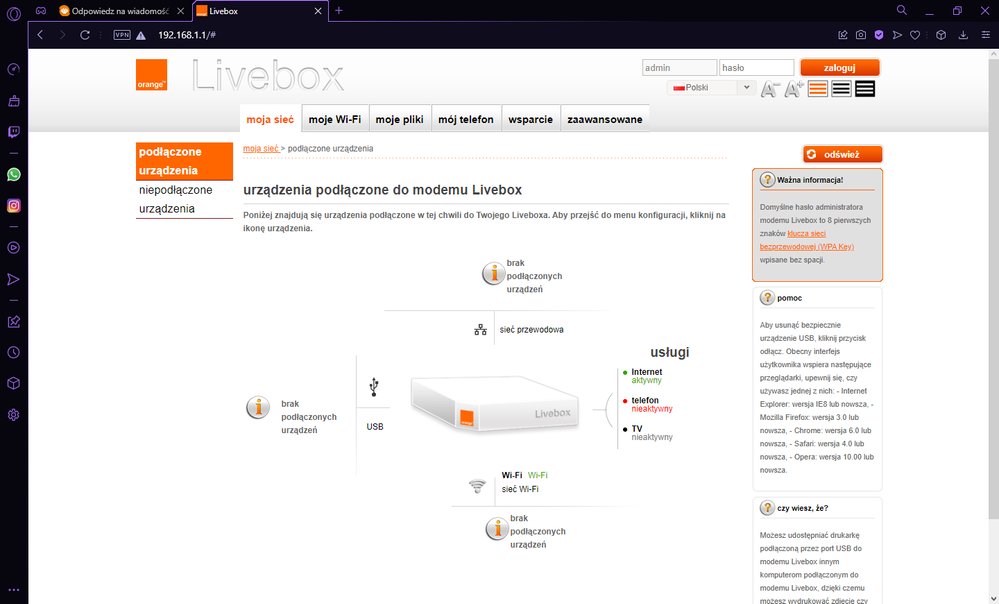This screenshot has height=604, width=999.
Task: Take a snapshot with camera icon
Action: pos(861,35)
